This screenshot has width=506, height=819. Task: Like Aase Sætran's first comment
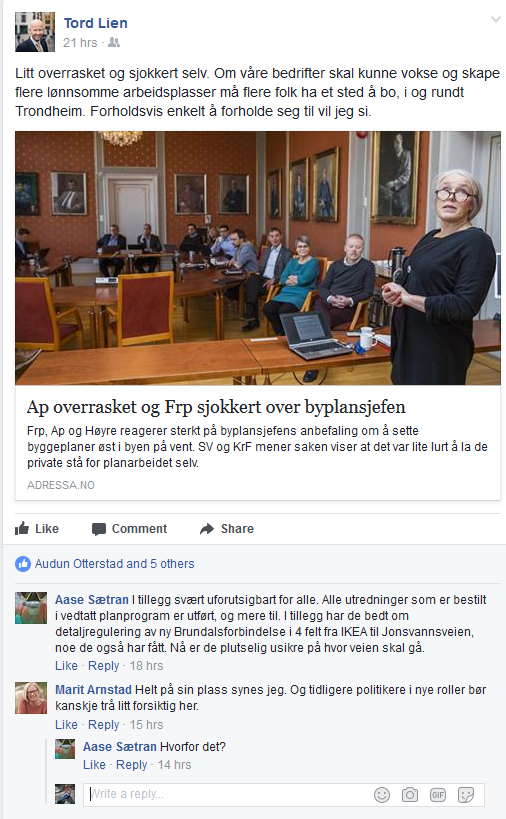[66, 666]
